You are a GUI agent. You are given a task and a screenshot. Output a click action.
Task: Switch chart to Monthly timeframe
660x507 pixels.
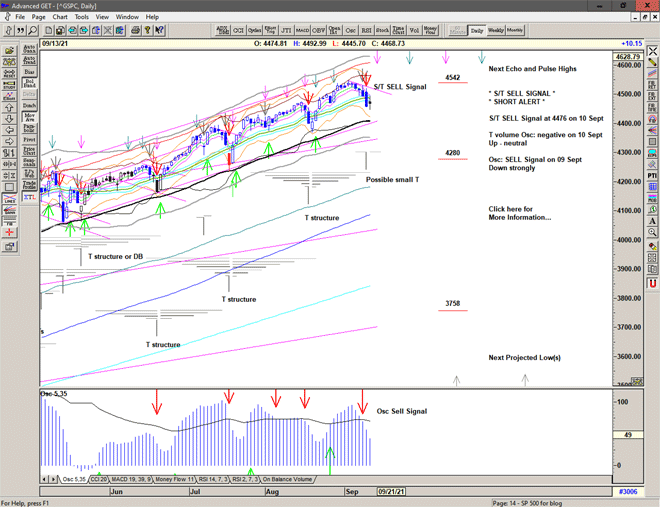coord(515,31)
